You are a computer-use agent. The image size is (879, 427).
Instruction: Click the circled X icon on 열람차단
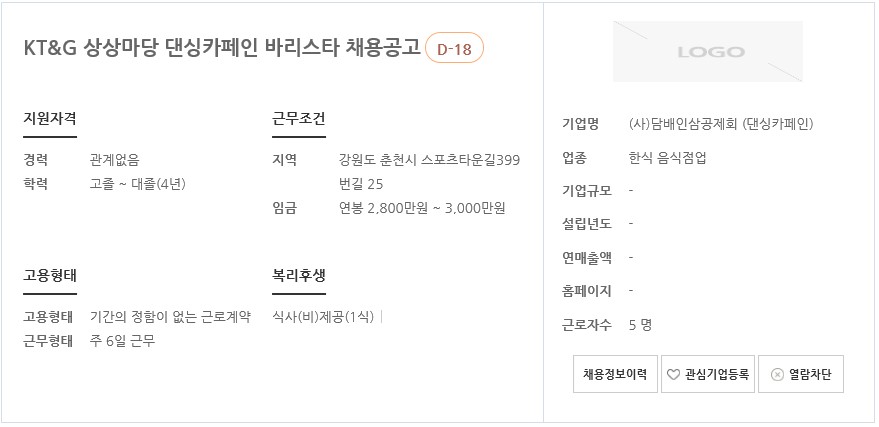(x=777, y=374)
